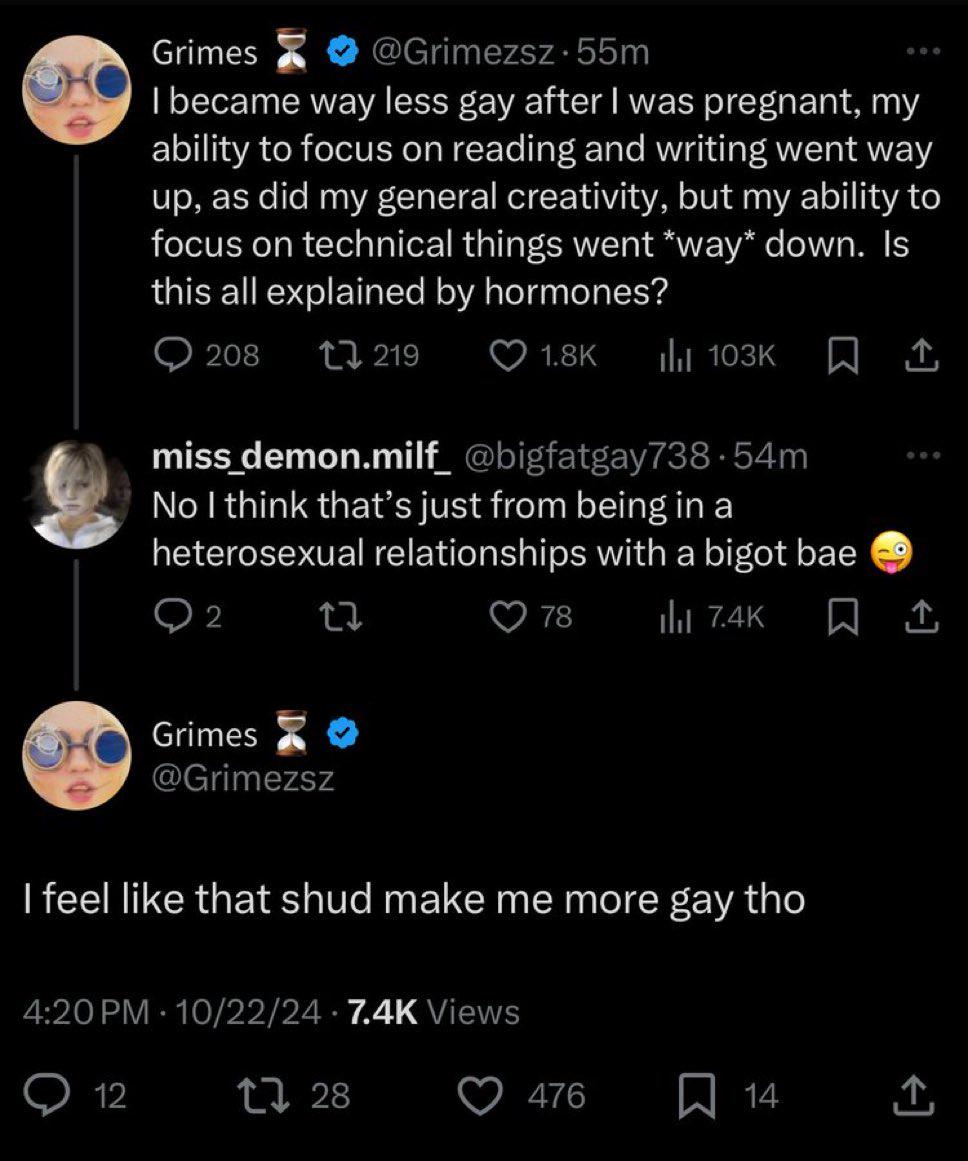Screen dimensions: 968x1161
Task: Bookmark the first Grimes tweet
Action: coord(845,355)
